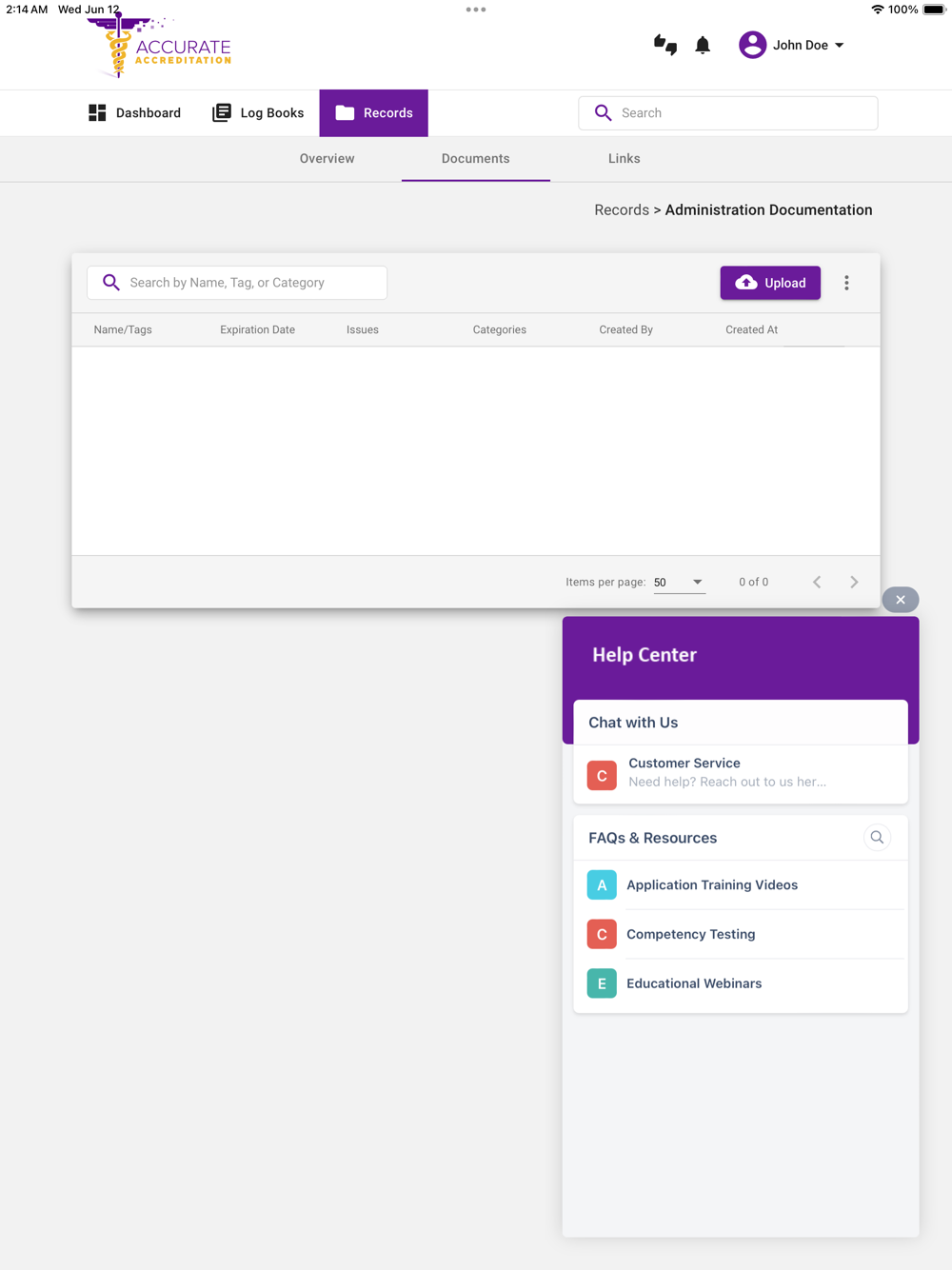
Task: Click the 0 of 0 pagination text
Action: tap(753, 582)
